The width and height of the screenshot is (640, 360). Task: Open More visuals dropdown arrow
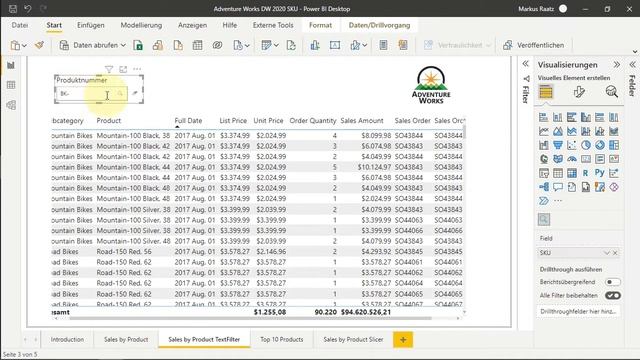364,45
